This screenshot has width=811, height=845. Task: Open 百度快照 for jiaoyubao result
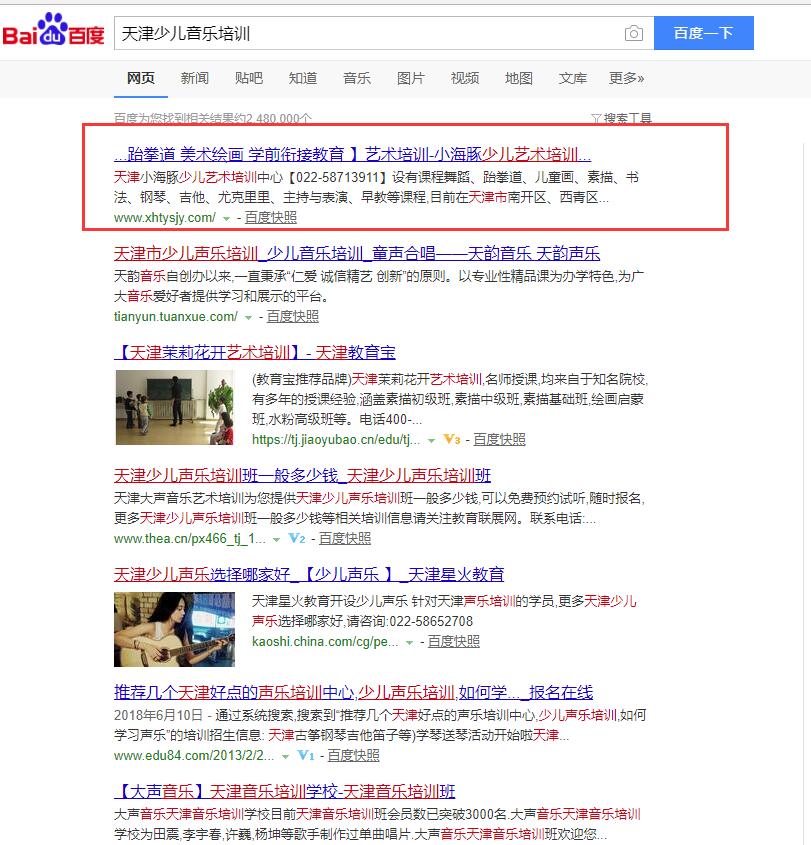click(x=499, y=439)
